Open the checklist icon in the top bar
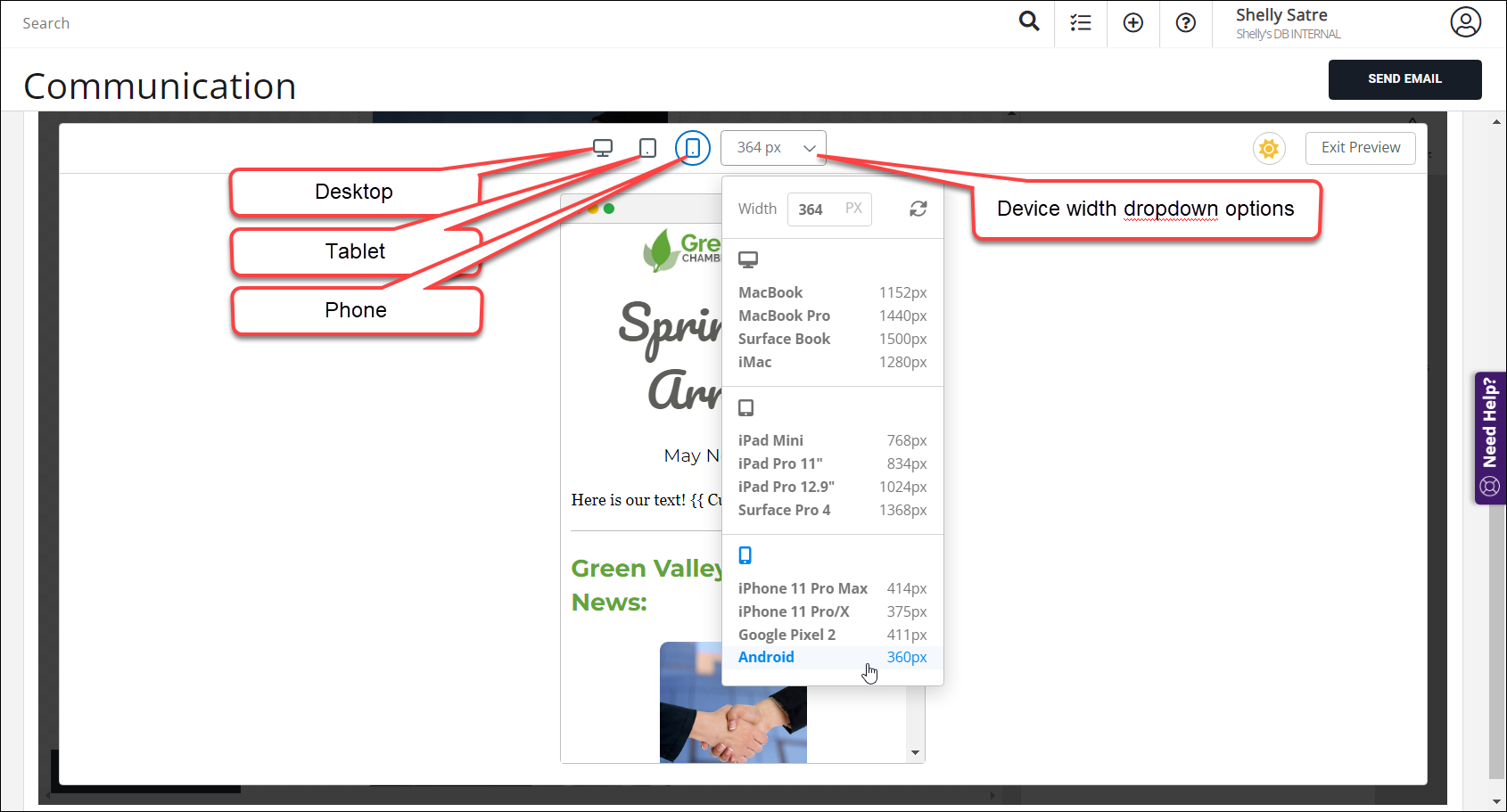The height and width of the screenshot is (812, 1507). tap(1080, 21)
